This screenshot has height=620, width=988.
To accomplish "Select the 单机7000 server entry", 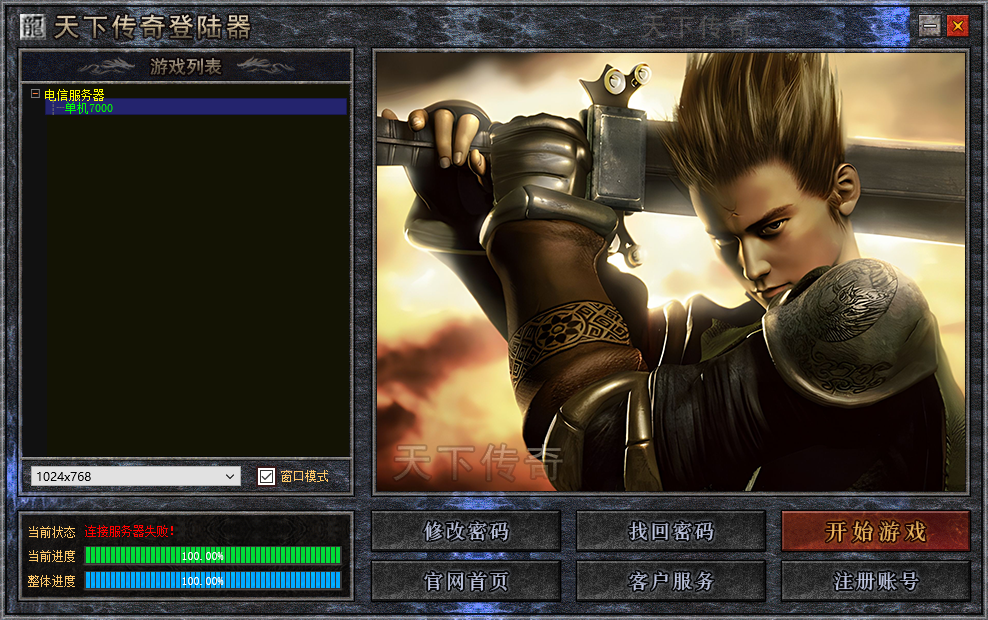I will tap(90, 107).
